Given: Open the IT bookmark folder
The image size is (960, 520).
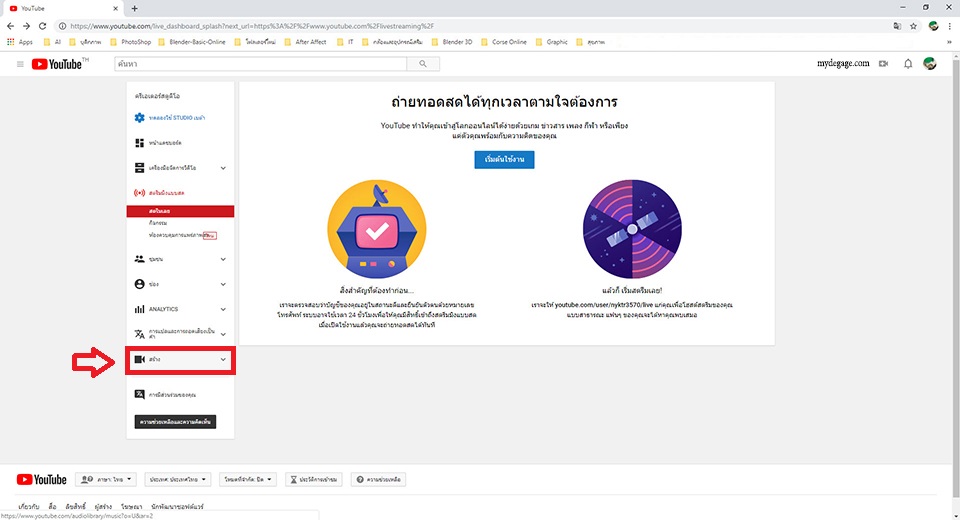Looking at the screenshot, I should point(345,42).
